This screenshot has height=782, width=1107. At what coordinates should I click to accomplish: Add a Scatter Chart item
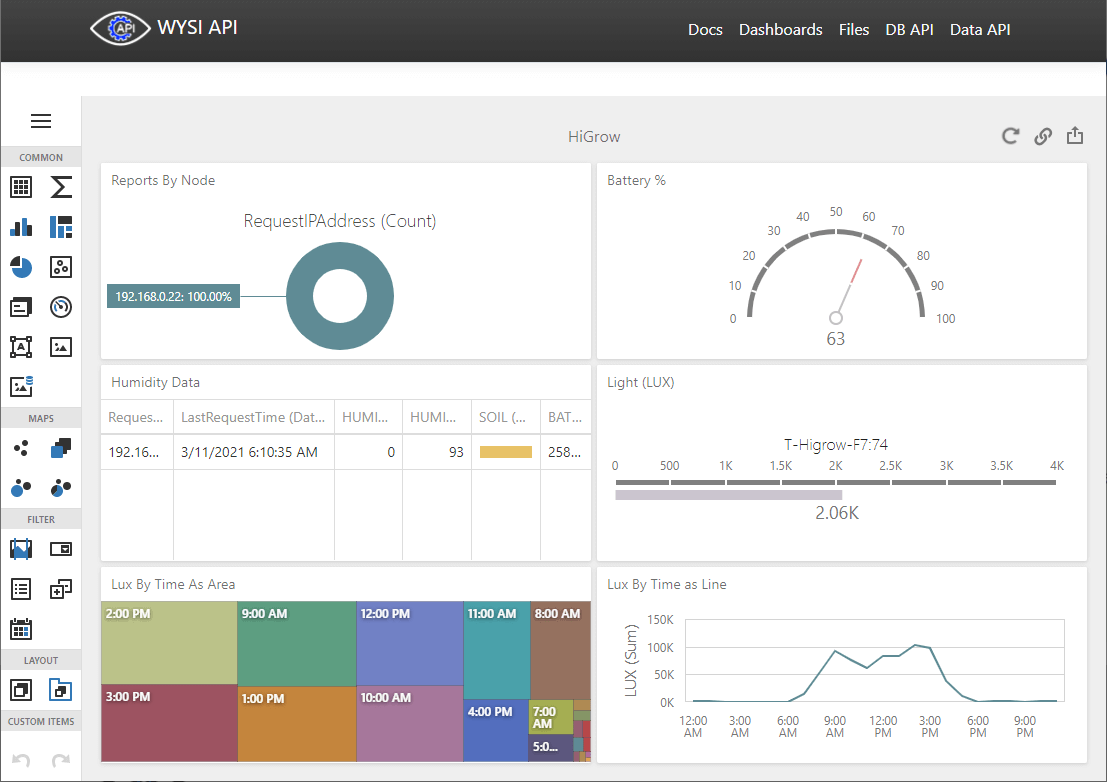[61, 267]
